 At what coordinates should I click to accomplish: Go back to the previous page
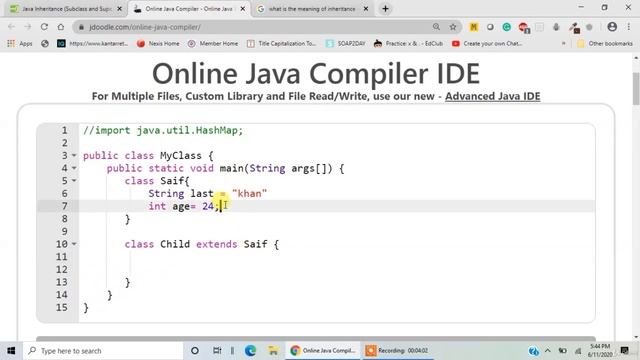[11, 27]
